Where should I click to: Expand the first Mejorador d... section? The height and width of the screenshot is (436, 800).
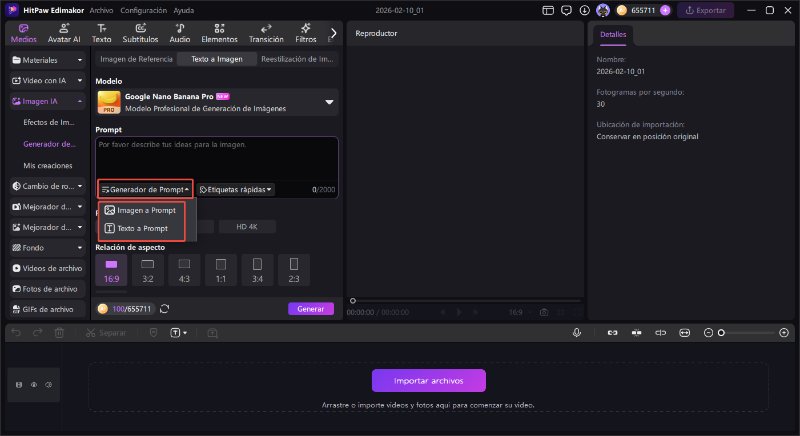point(47,207)
